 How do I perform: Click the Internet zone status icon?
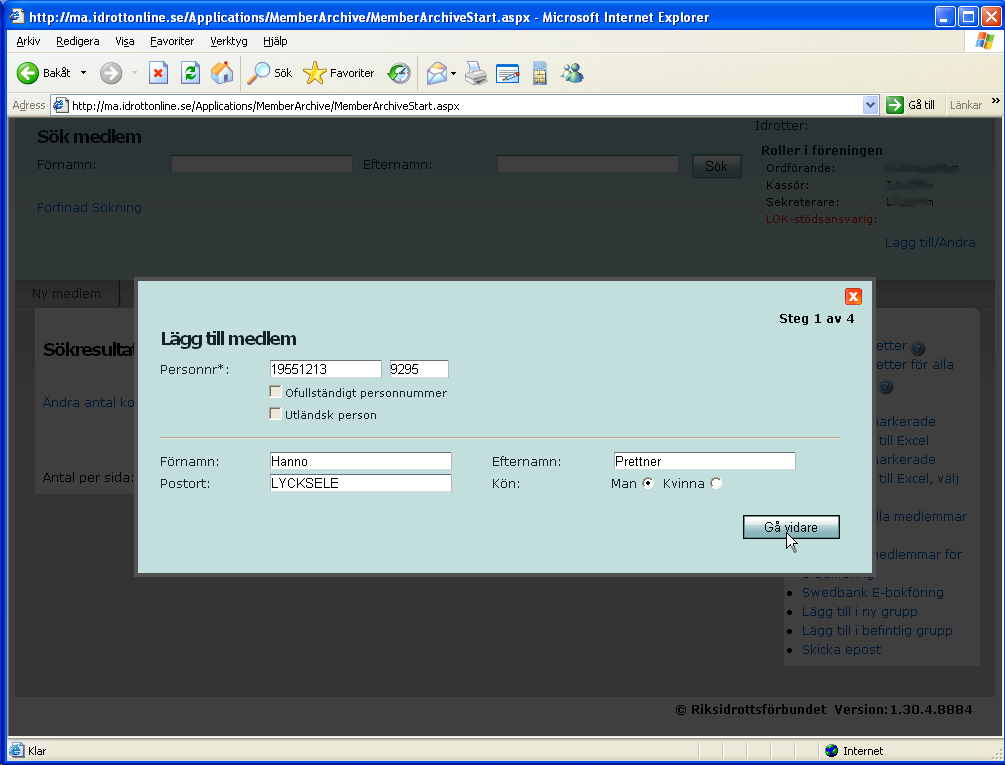click(831, 750)
